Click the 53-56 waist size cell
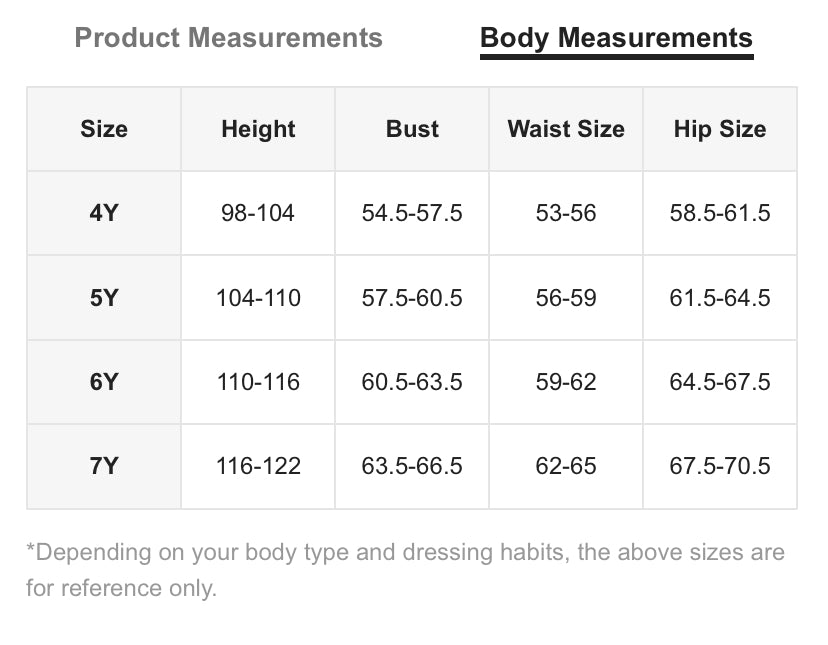The image size is (828, 645). coord(566,213)
